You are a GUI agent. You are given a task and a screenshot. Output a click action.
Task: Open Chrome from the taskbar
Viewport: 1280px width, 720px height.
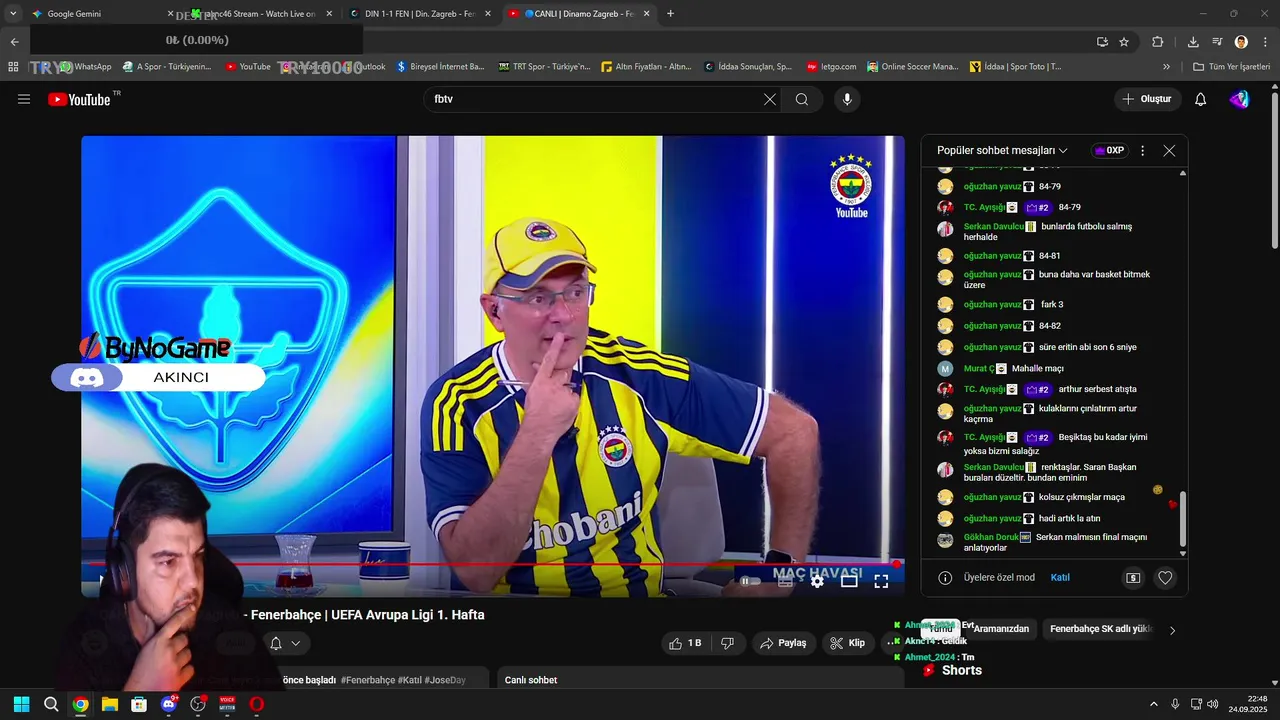[x=80, y=704]
